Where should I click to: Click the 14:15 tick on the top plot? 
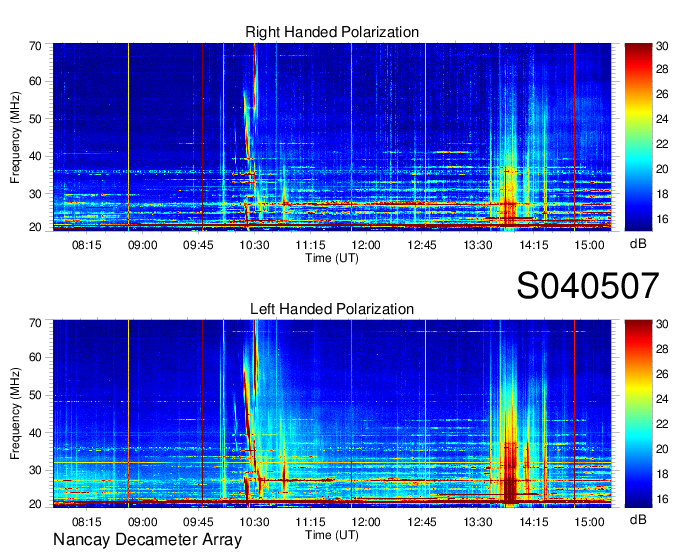534,245
